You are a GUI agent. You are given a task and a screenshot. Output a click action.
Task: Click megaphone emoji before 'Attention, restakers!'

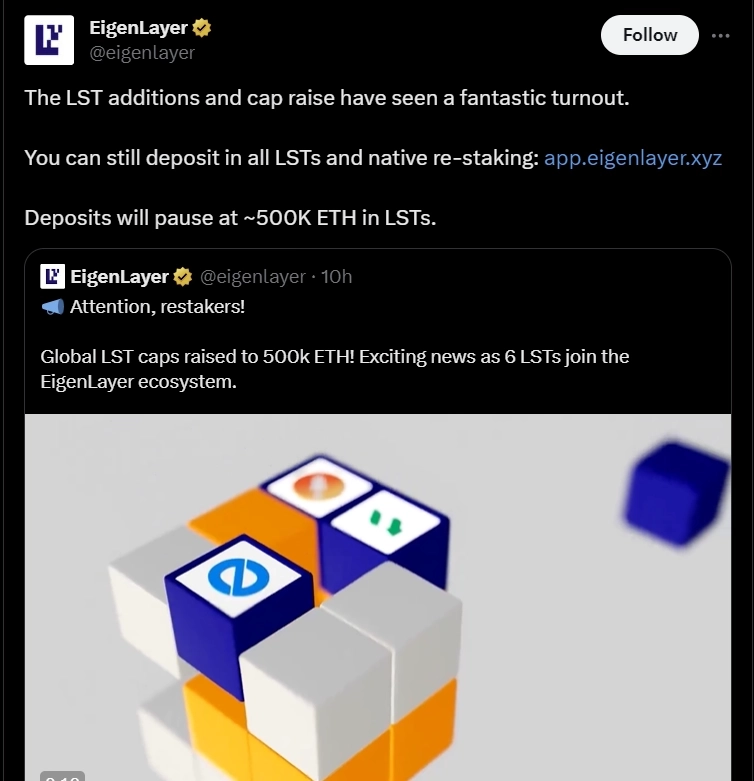[53, 307]
